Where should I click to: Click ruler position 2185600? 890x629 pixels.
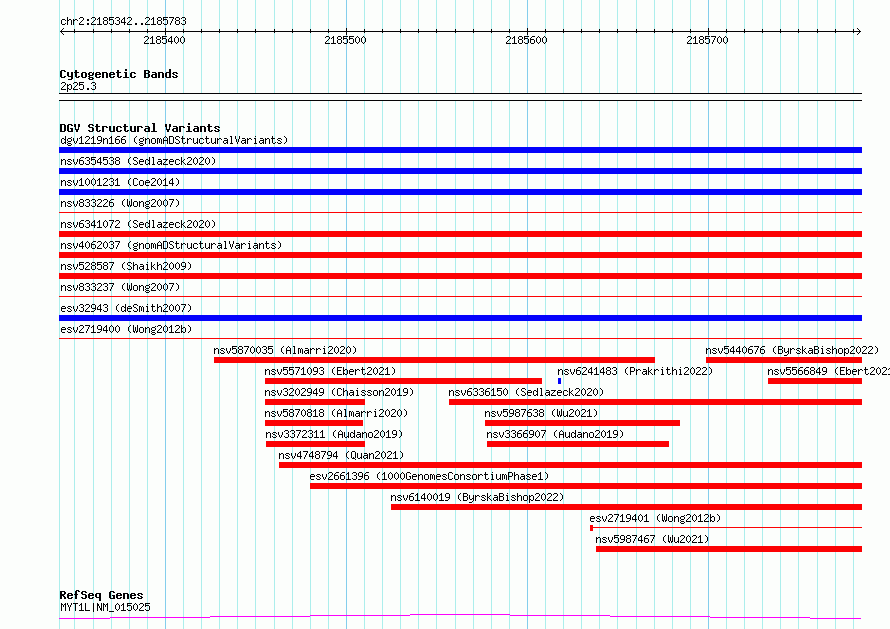tap(526, 40)
